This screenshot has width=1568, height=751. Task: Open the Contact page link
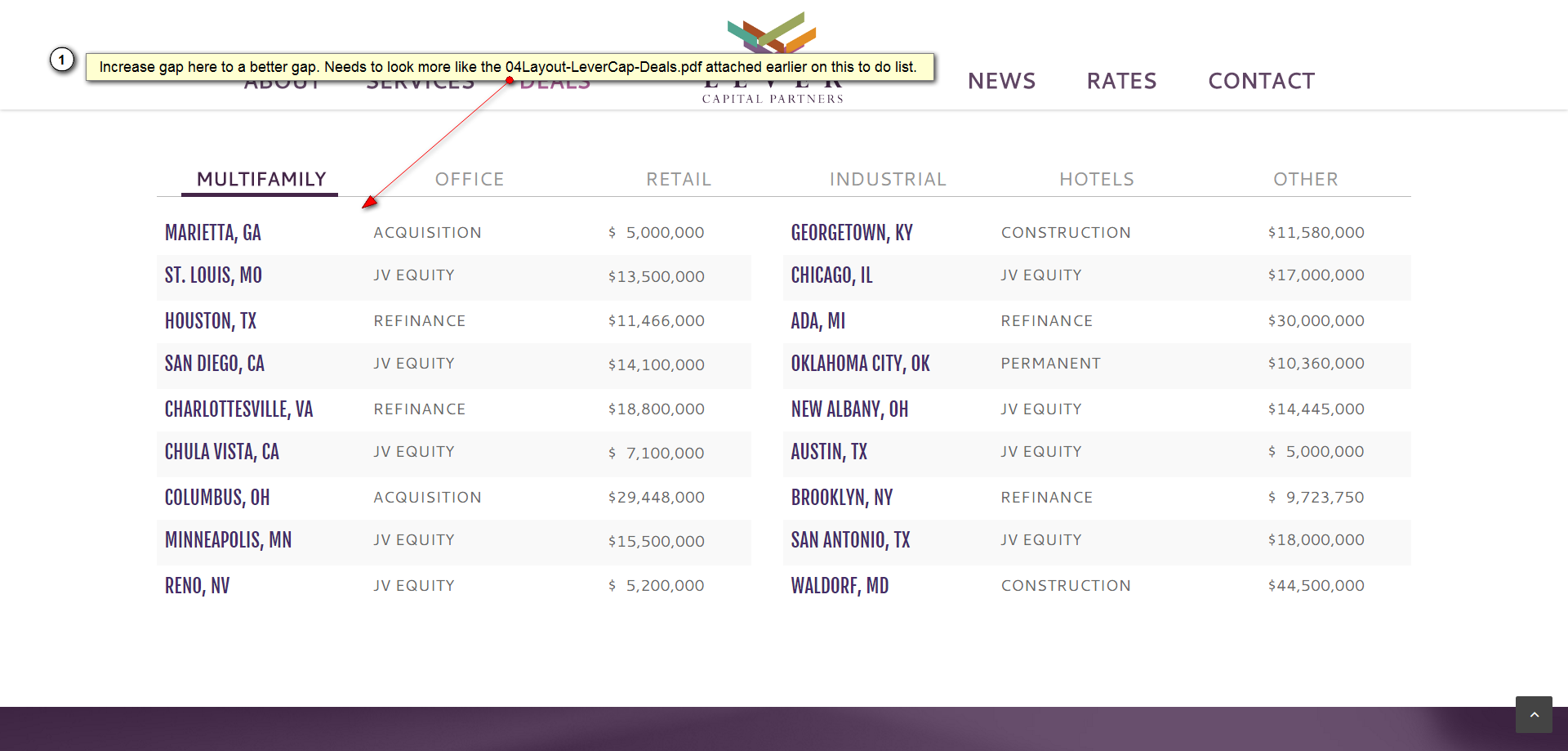click(1262, 81)
